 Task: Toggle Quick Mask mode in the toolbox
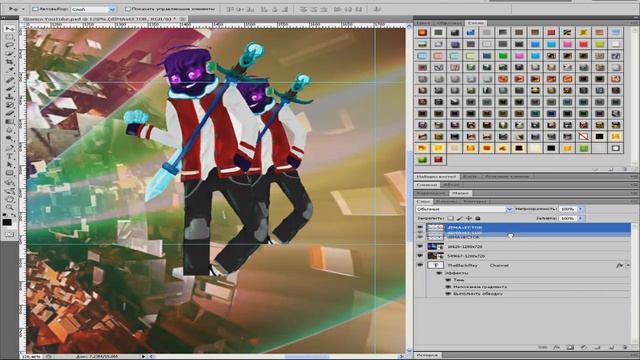[x=9, y=234]
